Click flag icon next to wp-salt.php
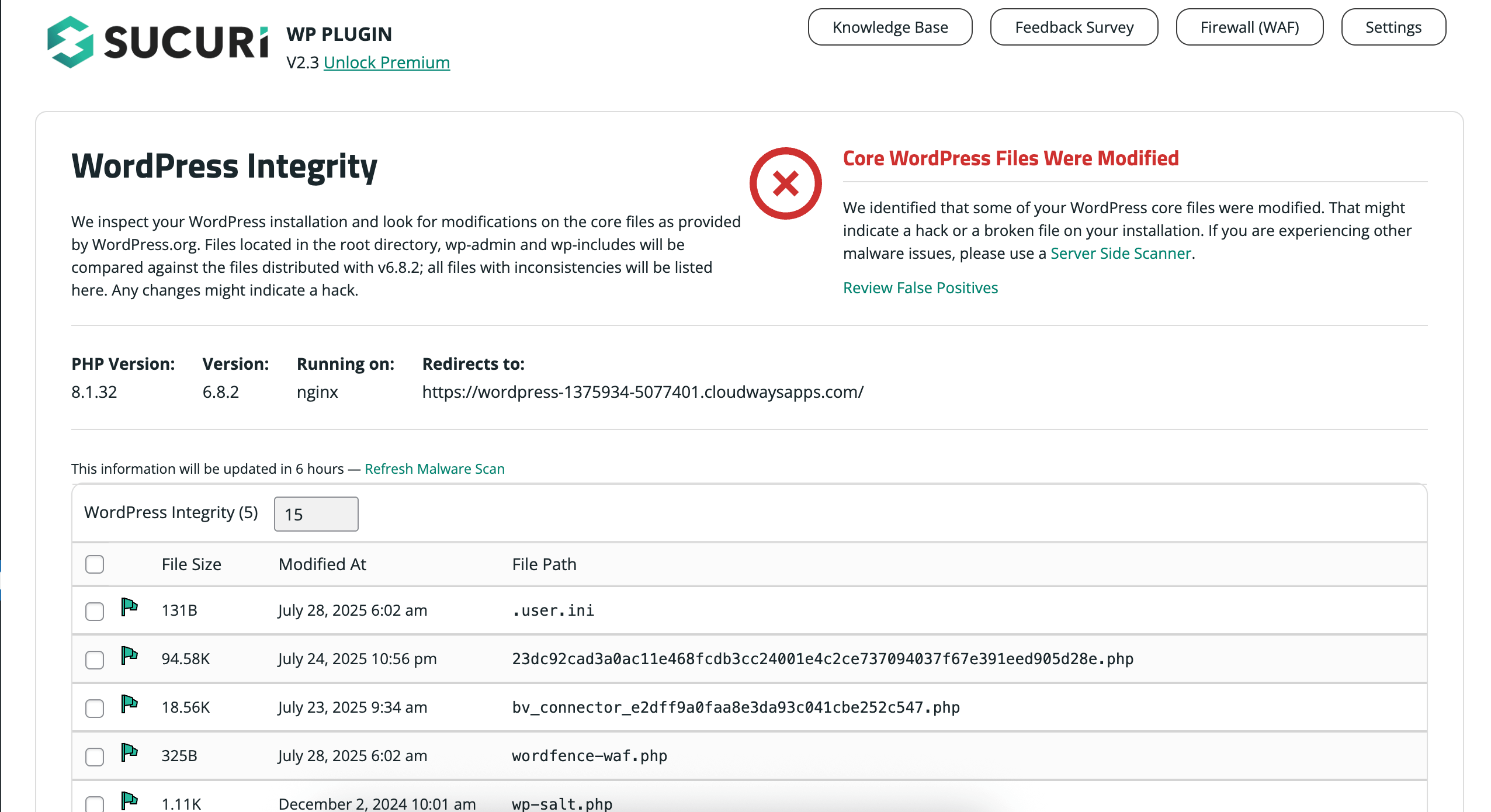1491x812 pixels. tap(129, 801)
